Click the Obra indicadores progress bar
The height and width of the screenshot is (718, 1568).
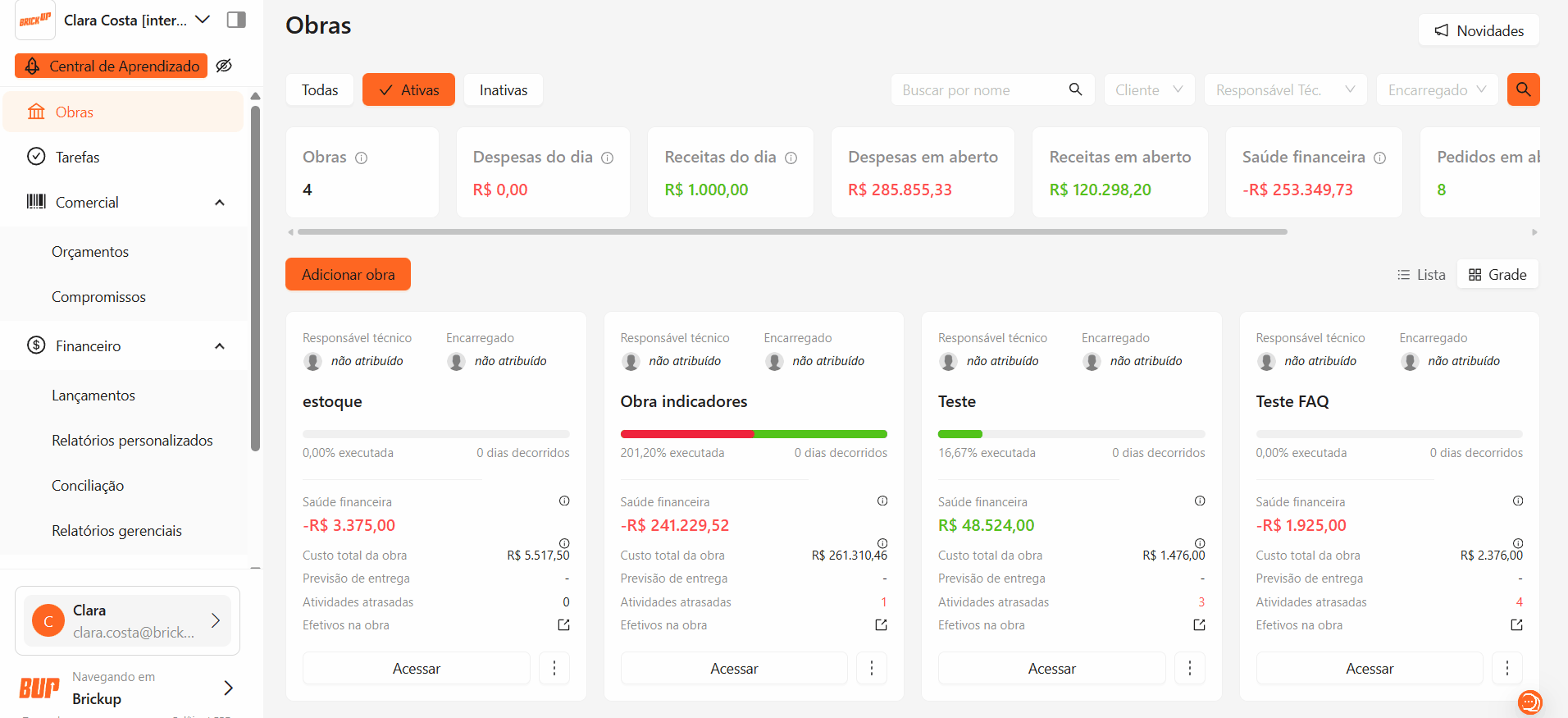[754, 434]
